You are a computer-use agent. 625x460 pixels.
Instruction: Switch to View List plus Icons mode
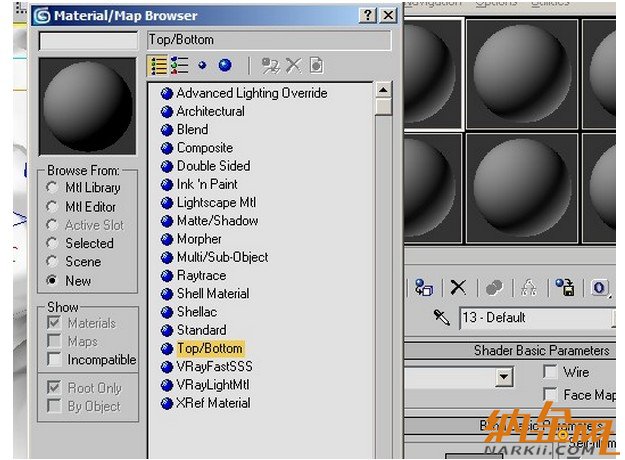pyautogui.click(x=179, y=66)
